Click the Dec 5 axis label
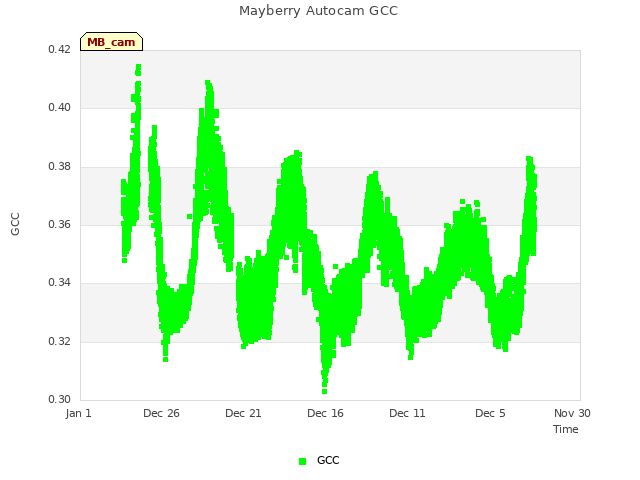Screen dimensions: 640x480 tap(490, 413)
